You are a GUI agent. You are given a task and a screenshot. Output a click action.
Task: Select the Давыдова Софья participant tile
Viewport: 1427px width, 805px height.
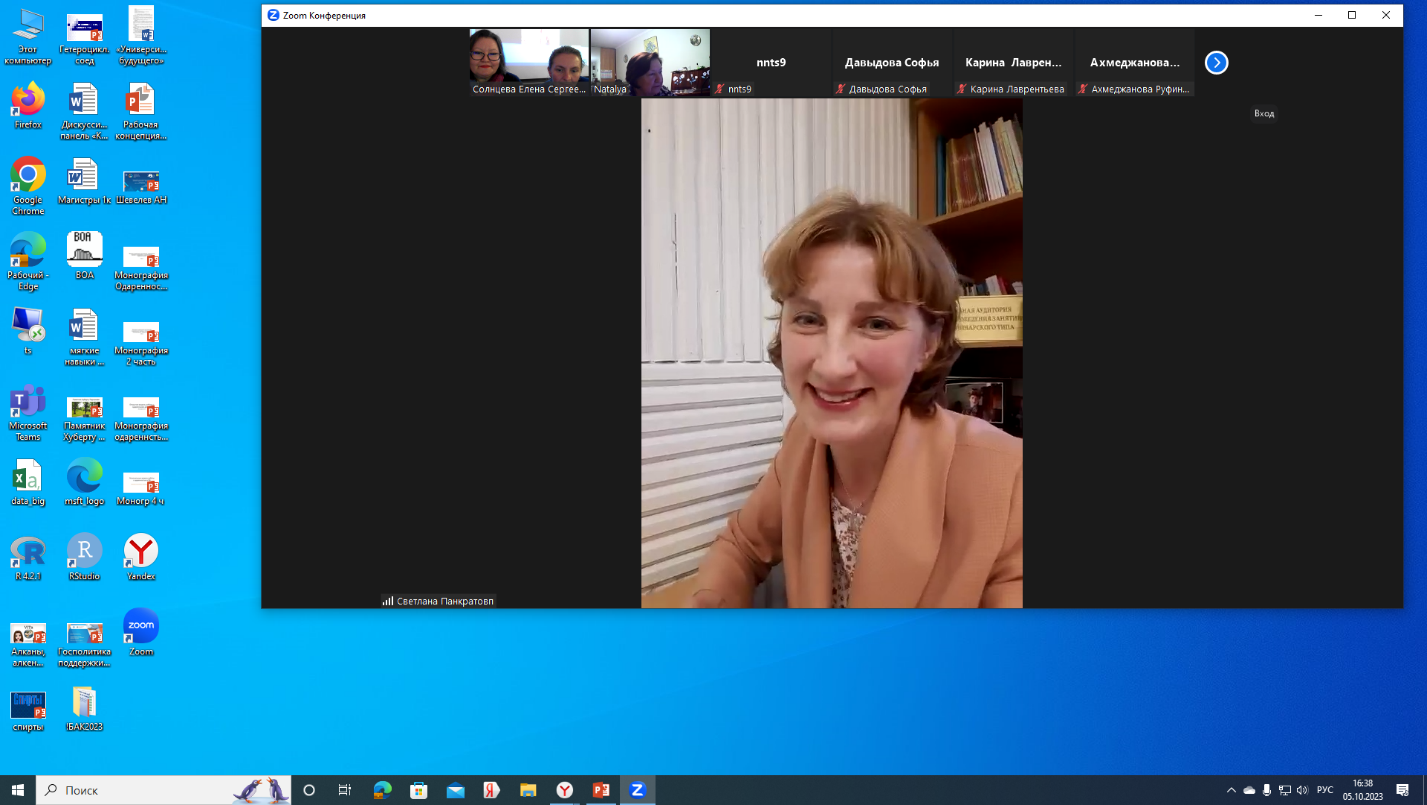point(892,62)
